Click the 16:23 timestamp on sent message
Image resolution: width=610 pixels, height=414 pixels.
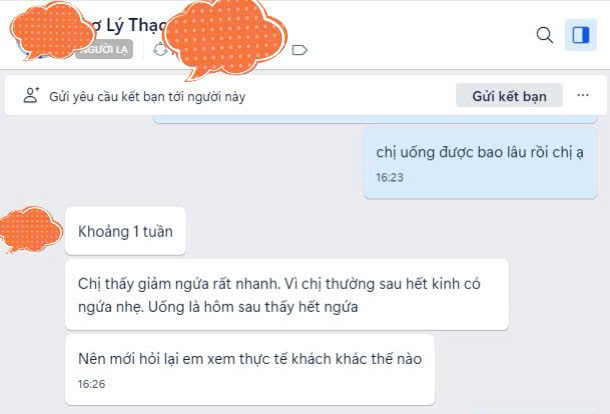pyautogui.click(x=389, y=177)
